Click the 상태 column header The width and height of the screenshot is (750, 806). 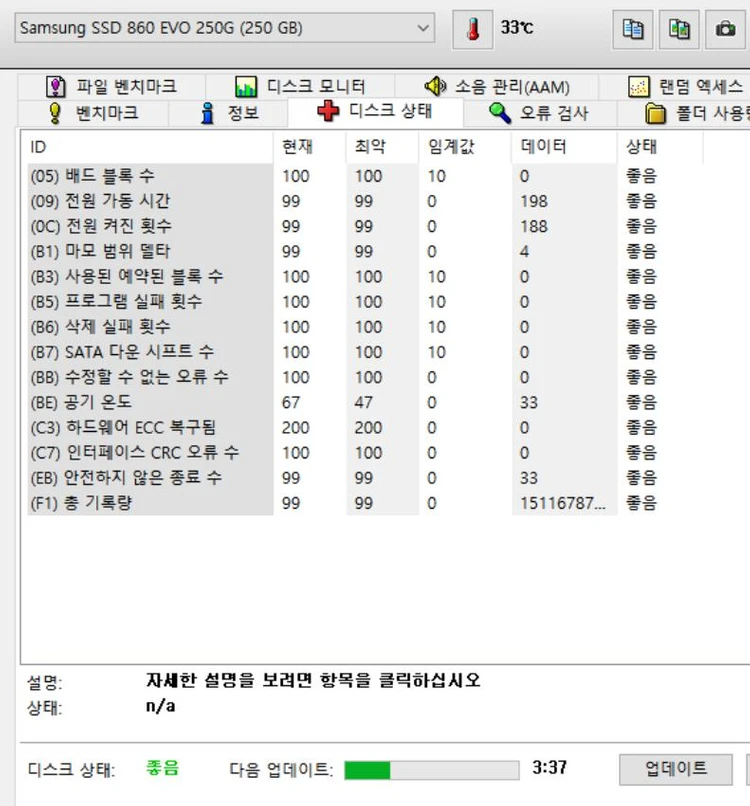[660, 147]
